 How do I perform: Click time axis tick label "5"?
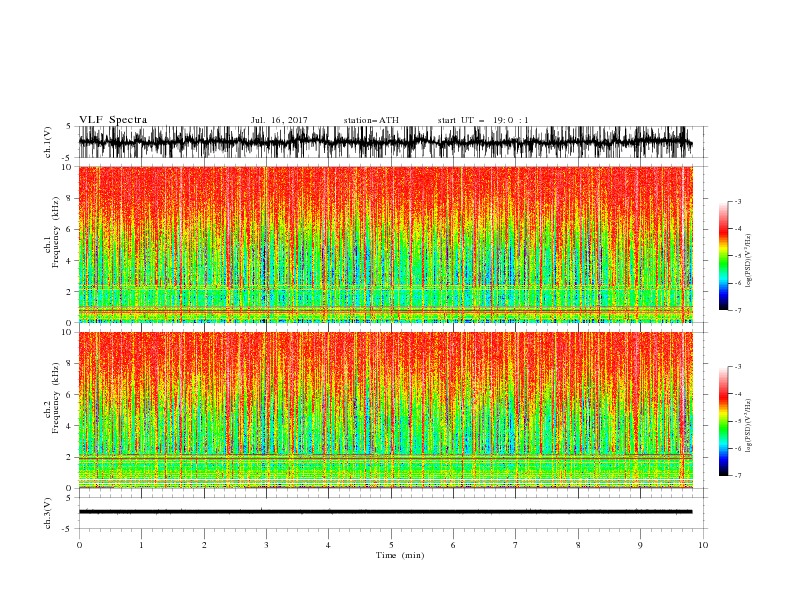click(391, 545)
